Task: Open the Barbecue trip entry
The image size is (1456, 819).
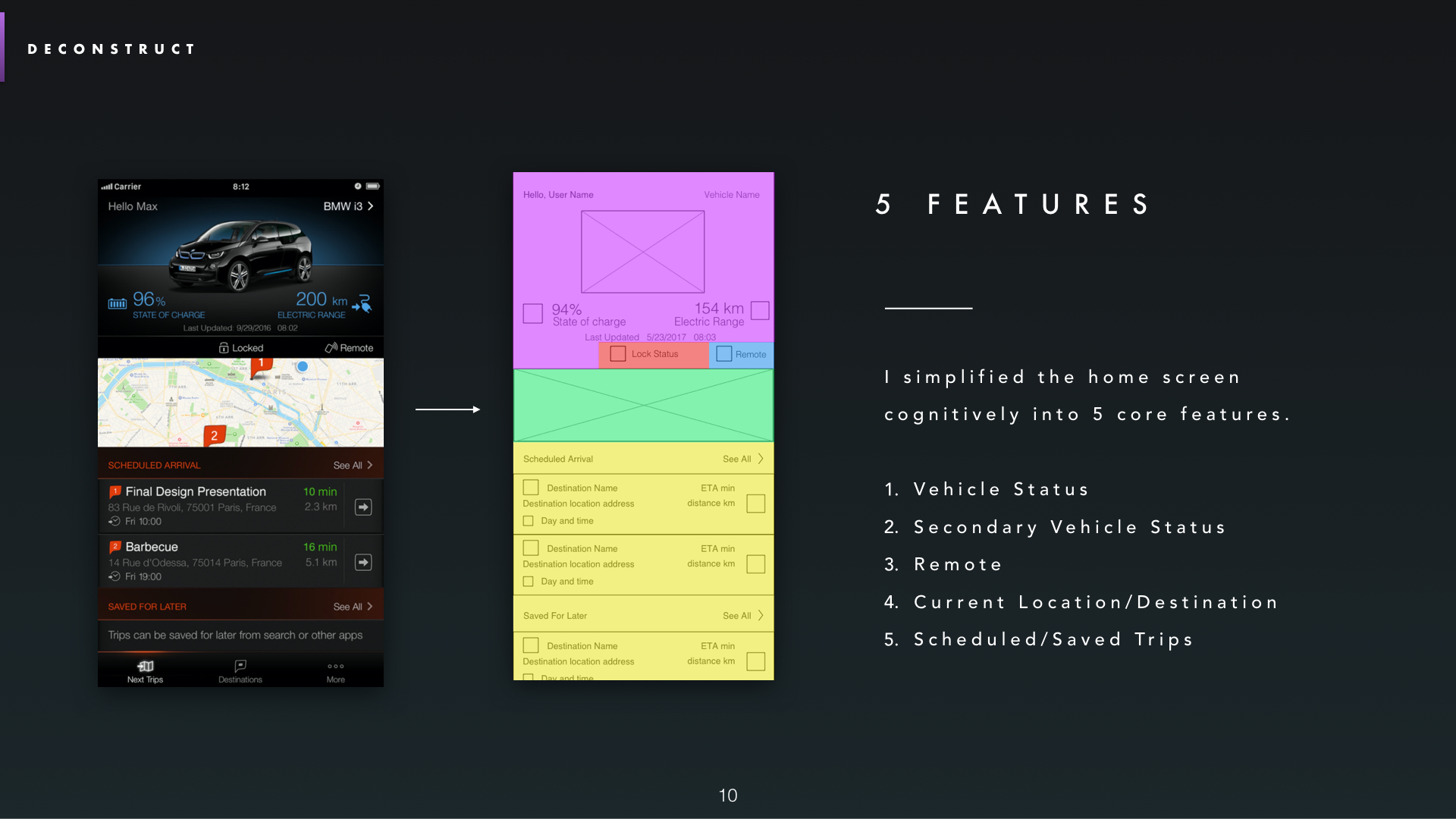Action: 221,561
